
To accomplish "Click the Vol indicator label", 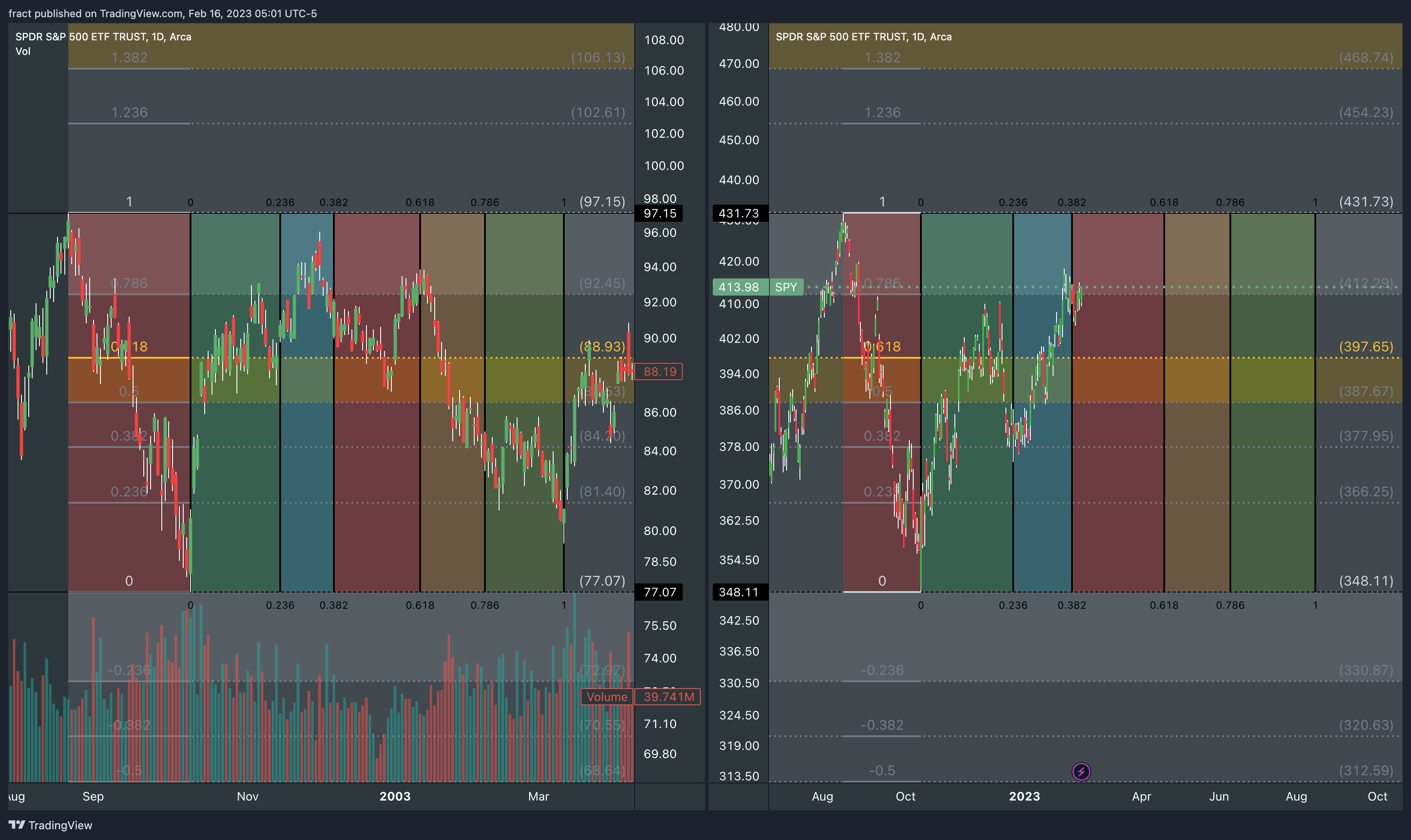I will [x=23, y=51].
